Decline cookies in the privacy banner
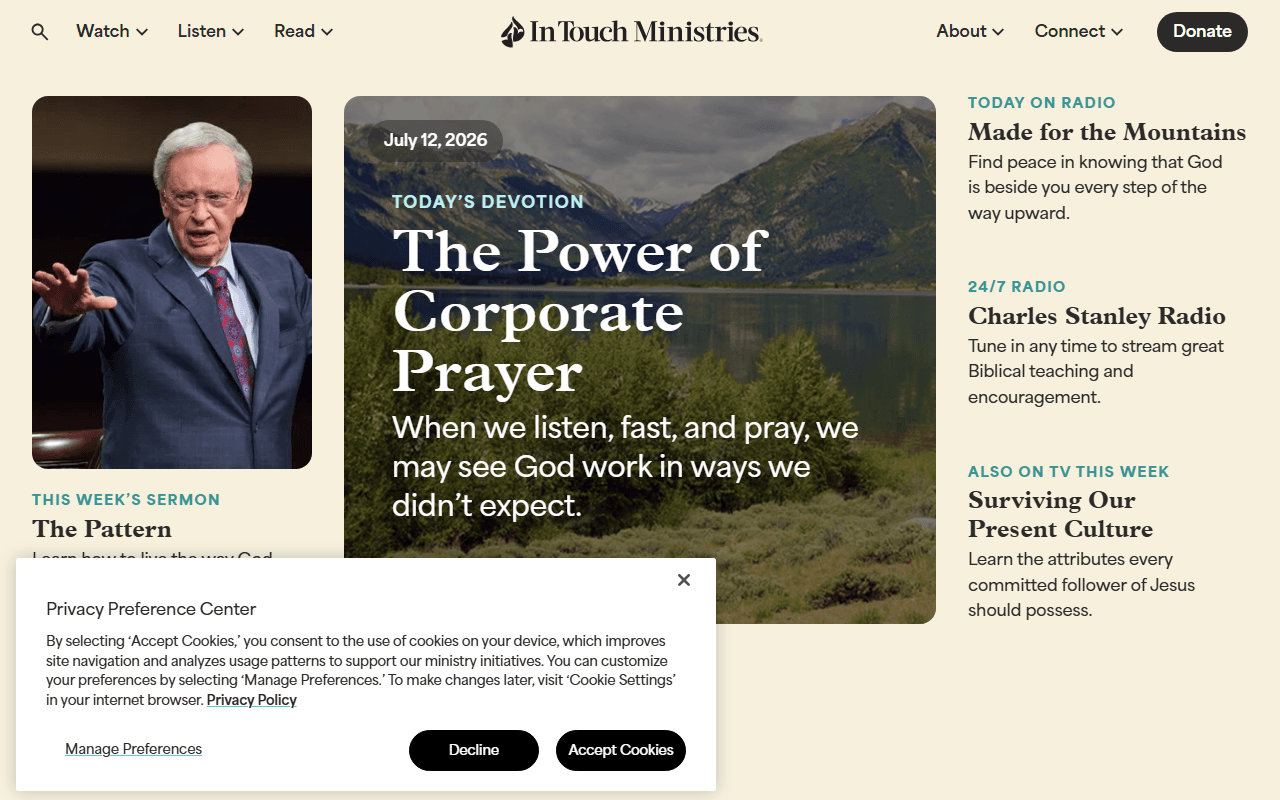1280x800 pixels. 474,750
